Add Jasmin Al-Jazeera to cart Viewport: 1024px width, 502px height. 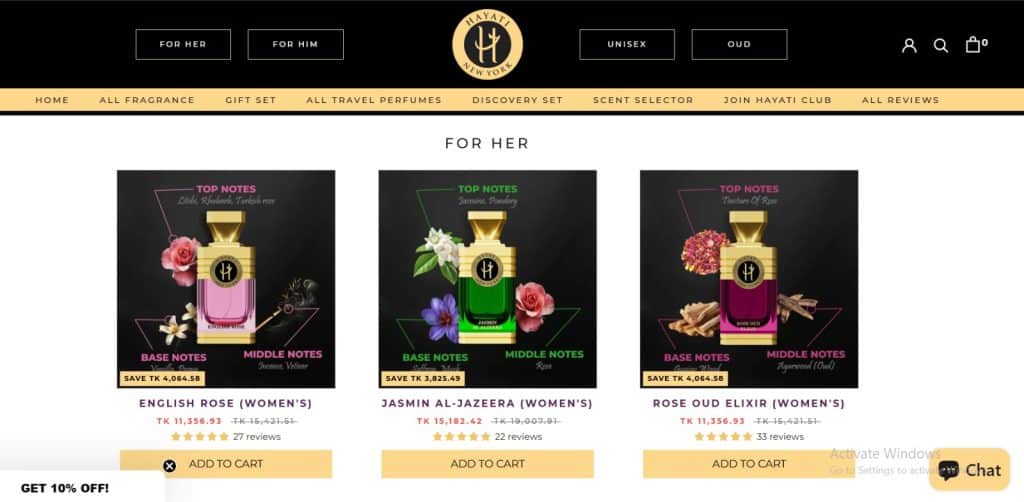pyautogui.click(x=487, y=463)
